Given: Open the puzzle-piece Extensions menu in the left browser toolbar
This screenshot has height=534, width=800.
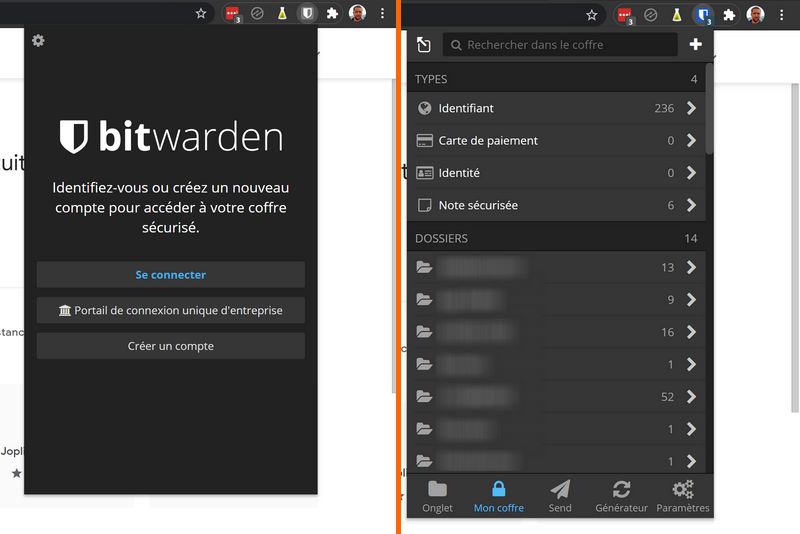Looking at the screenshot, I should 332,14.
